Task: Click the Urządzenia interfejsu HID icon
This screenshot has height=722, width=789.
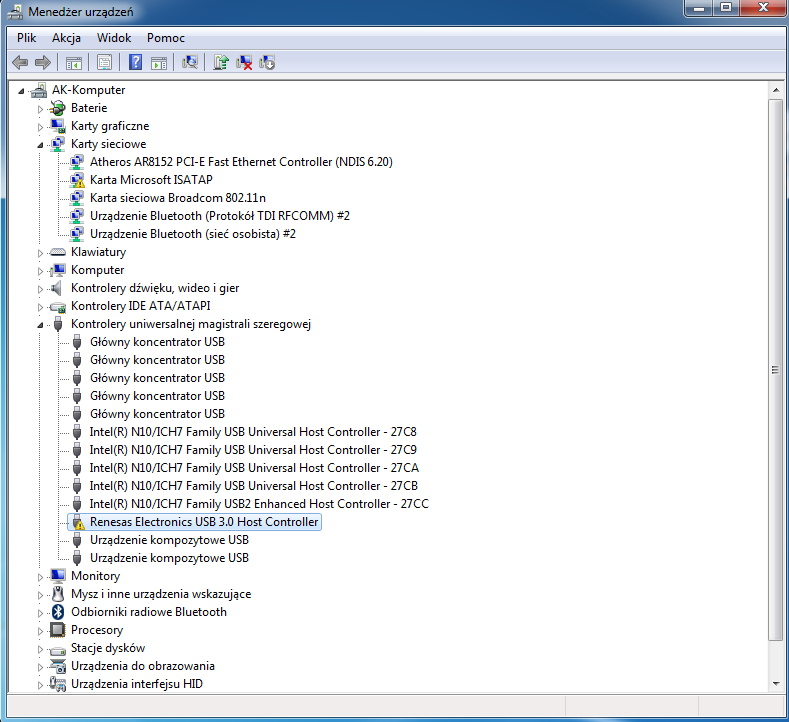Action: click(x=58, y=684)
